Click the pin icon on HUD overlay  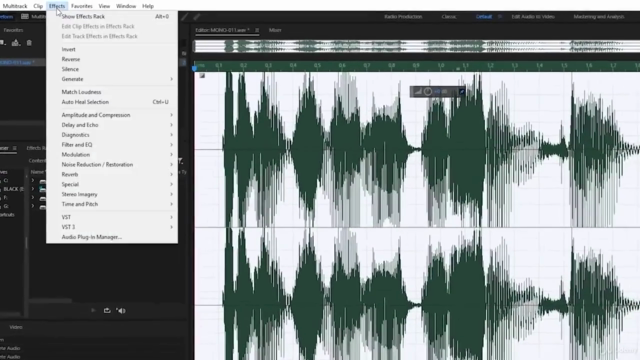tap(462, 92)
